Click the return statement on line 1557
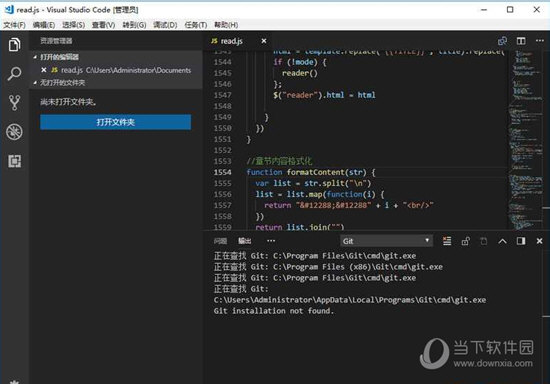550x384 pixels. (349, 205)
